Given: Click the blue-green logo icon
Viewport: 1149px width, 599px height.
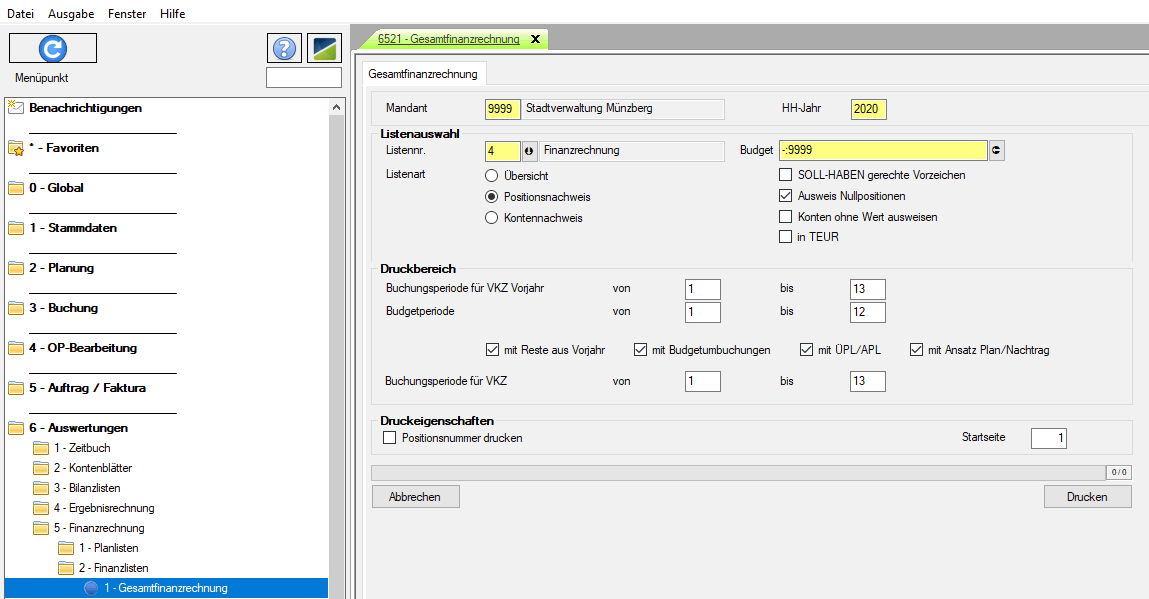Looking at the screenshot, I should coord(324,48).
